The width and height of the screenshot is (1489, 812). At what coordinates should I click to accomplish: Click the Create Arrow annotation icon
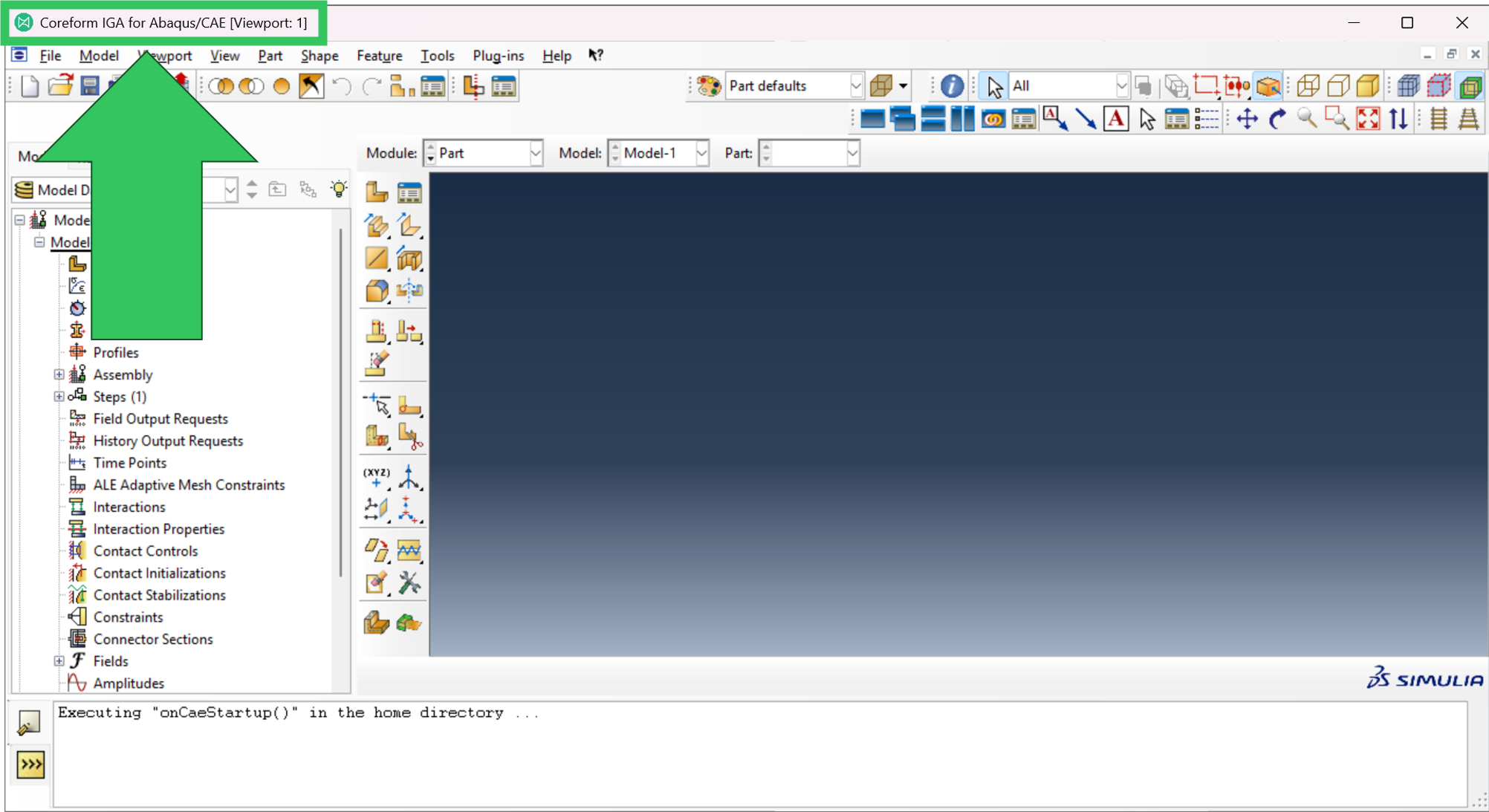1086,119
